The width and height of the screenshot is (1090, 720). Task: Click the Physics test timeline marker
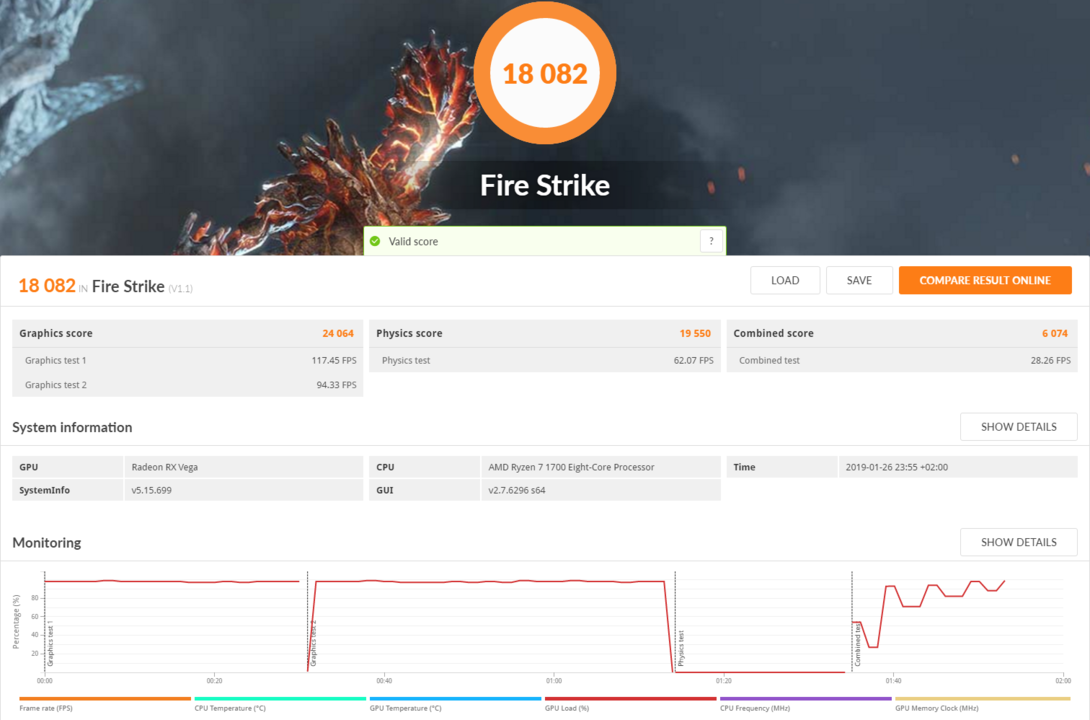coord(681,648)
